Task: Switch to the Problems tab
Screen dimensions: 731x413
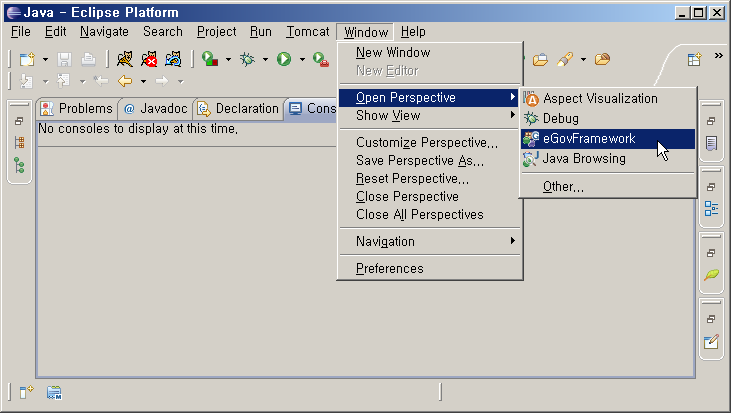Action: pos(76,108)
